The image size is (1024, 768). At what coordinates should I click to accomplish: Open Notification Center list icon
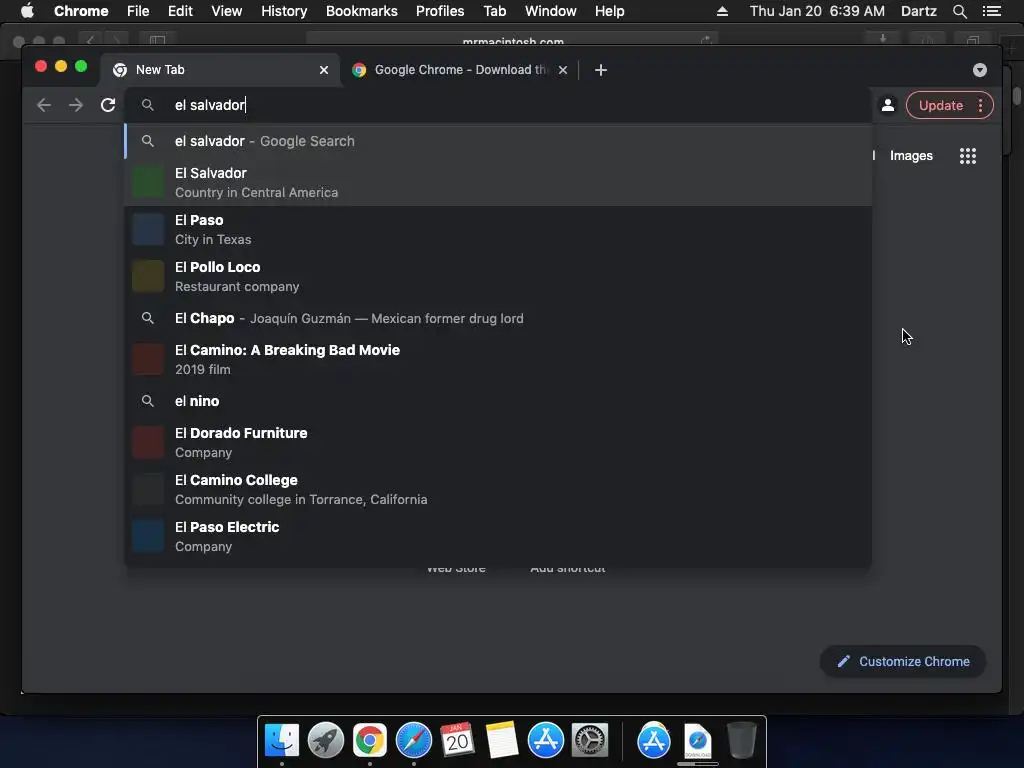pyautogui.click(x=991, y=11)
